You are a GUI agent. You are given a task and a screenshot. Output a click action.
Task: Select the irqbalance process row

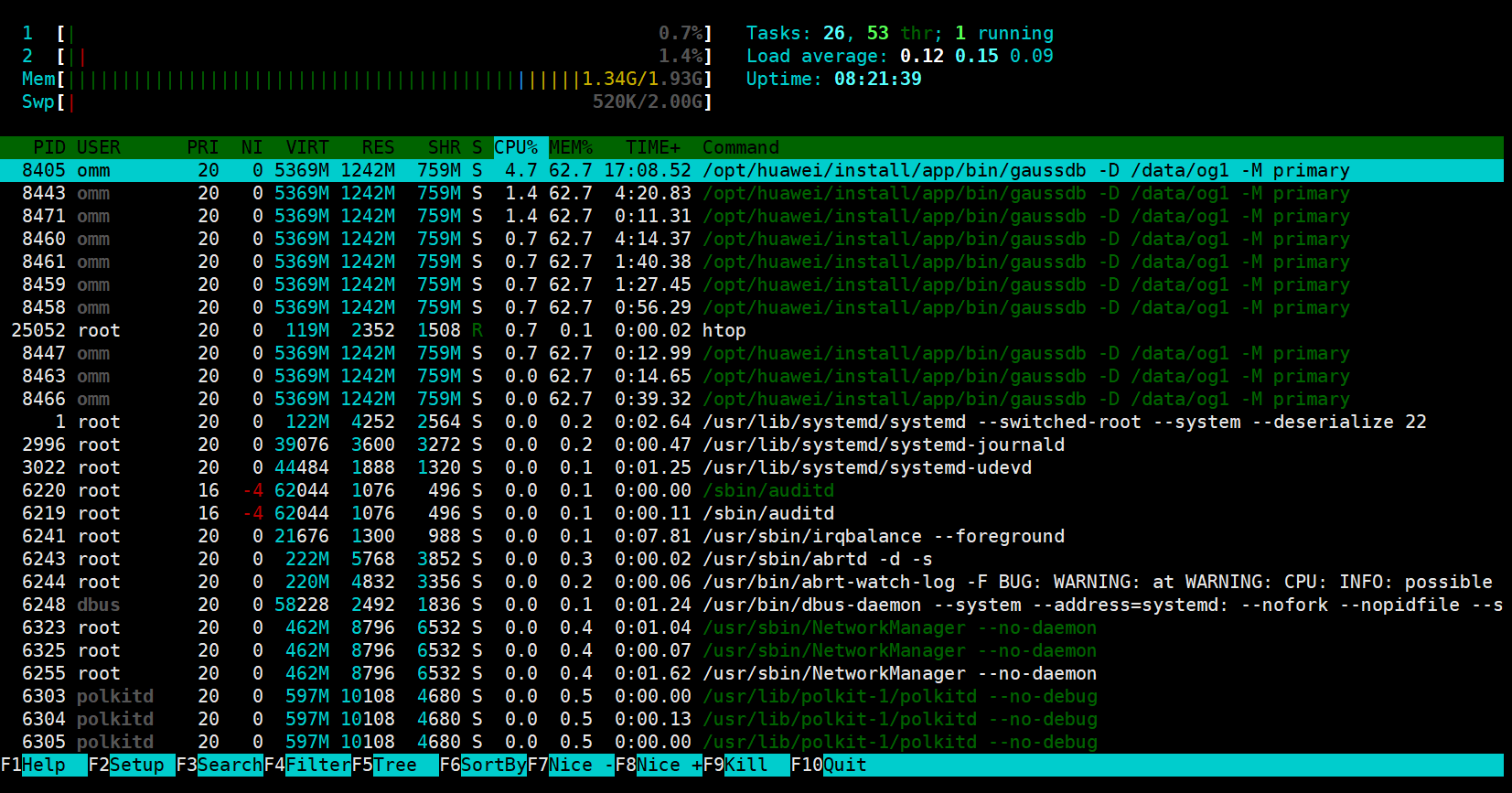(x=752, y=536)
